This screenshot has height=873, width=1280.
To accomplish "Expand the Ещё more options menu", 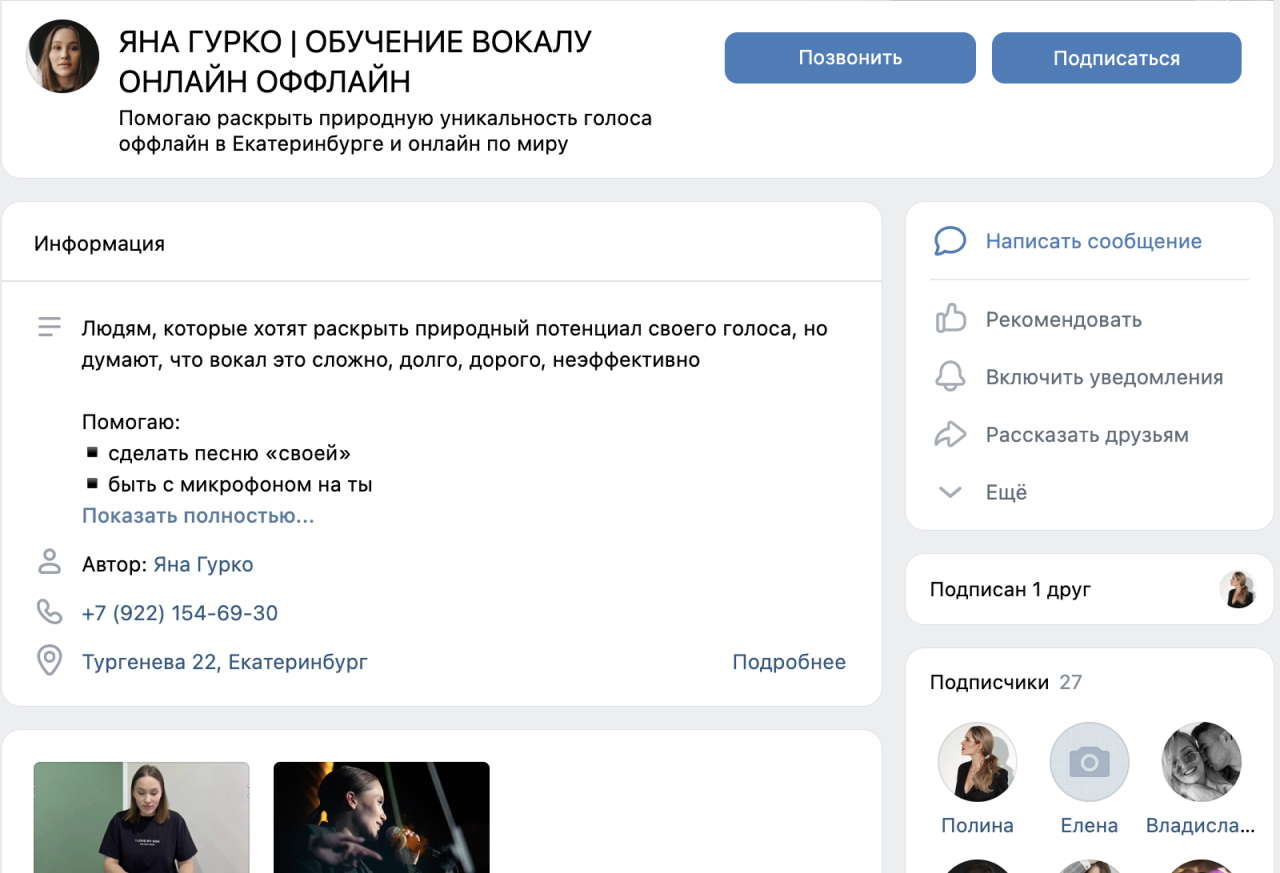I will coord(1006,492).
